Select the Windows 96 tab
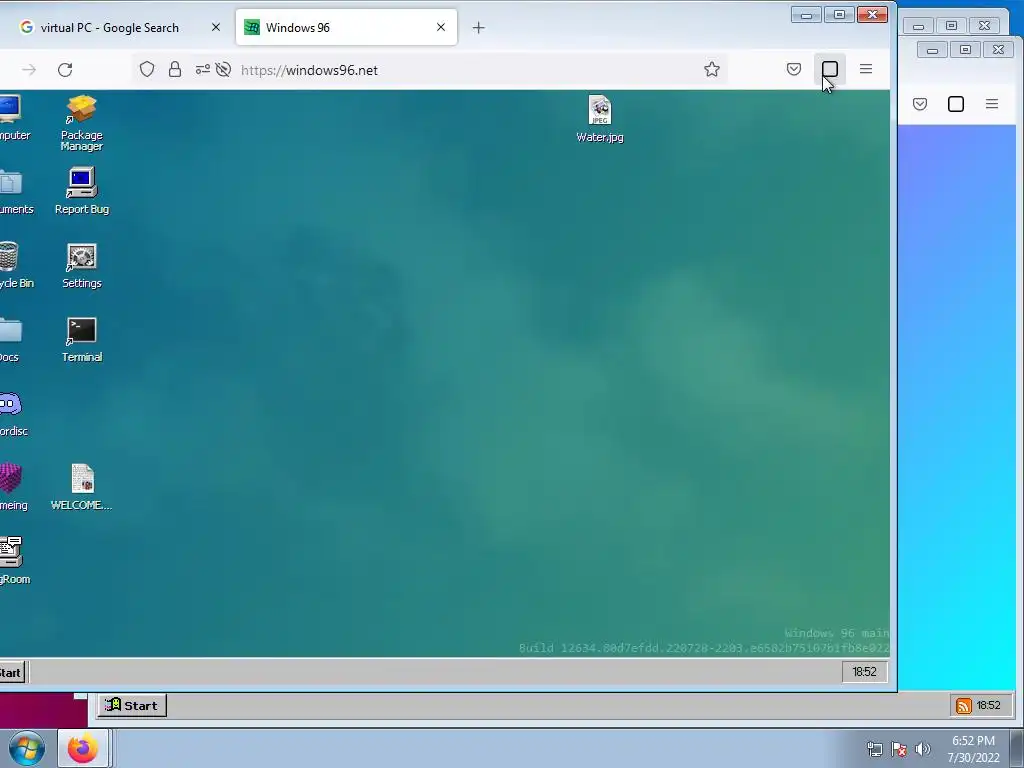 [x=346, y=27]
